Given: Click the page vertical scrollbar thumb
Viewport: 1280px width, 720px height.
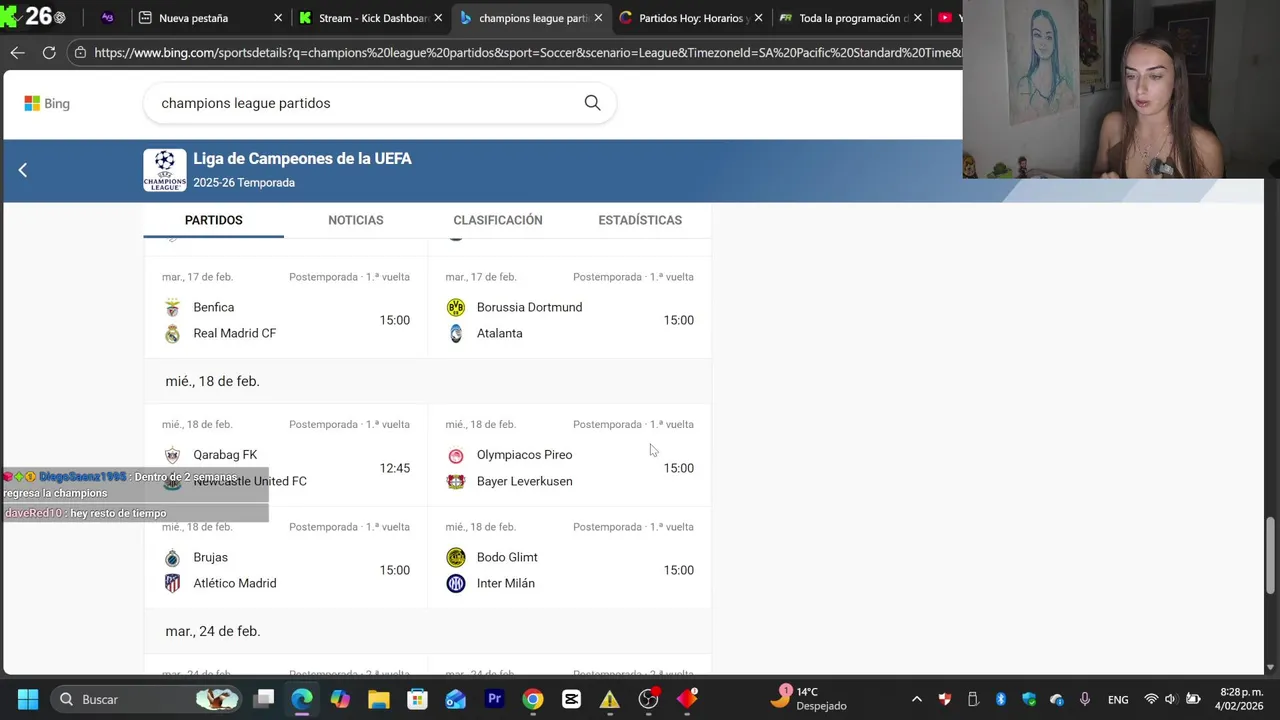Looking at the screenshot, I should coord(1270,556).
